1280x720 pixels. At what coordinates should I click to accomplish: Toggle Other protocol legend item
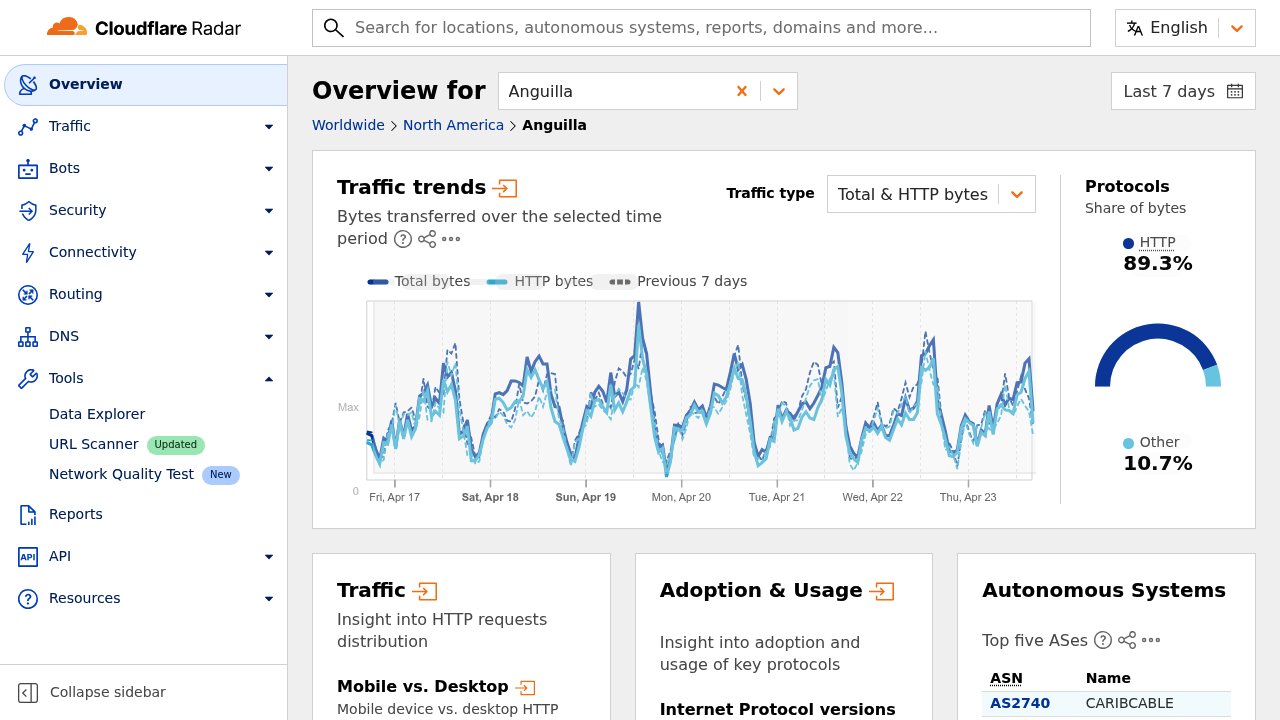(1151, 442)
